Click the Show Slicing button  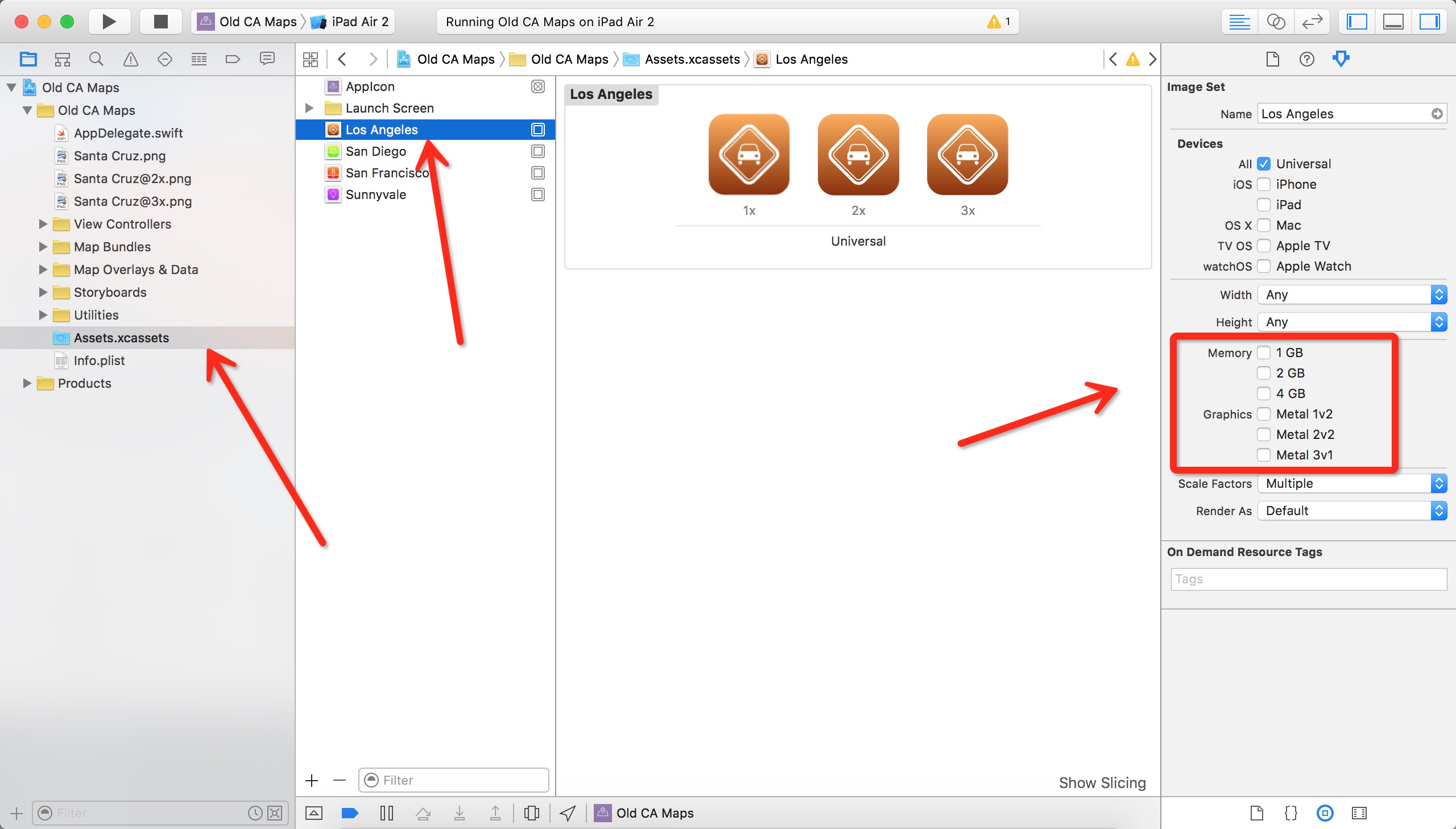(1102, 783)
